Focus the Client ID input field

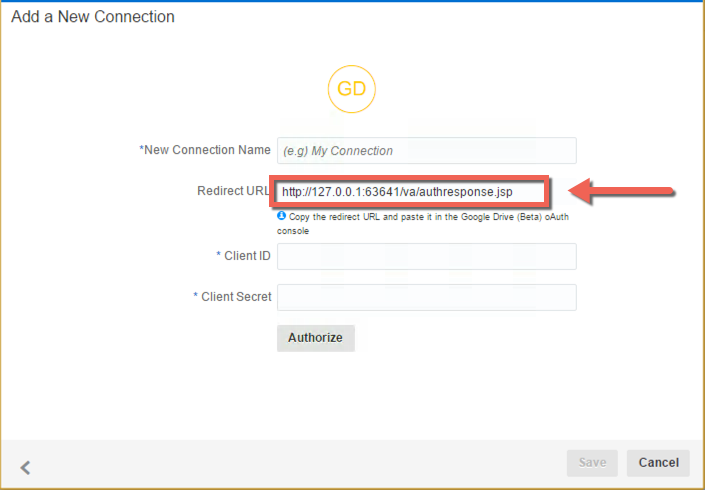pyautogui.click(x=427, y=257)
